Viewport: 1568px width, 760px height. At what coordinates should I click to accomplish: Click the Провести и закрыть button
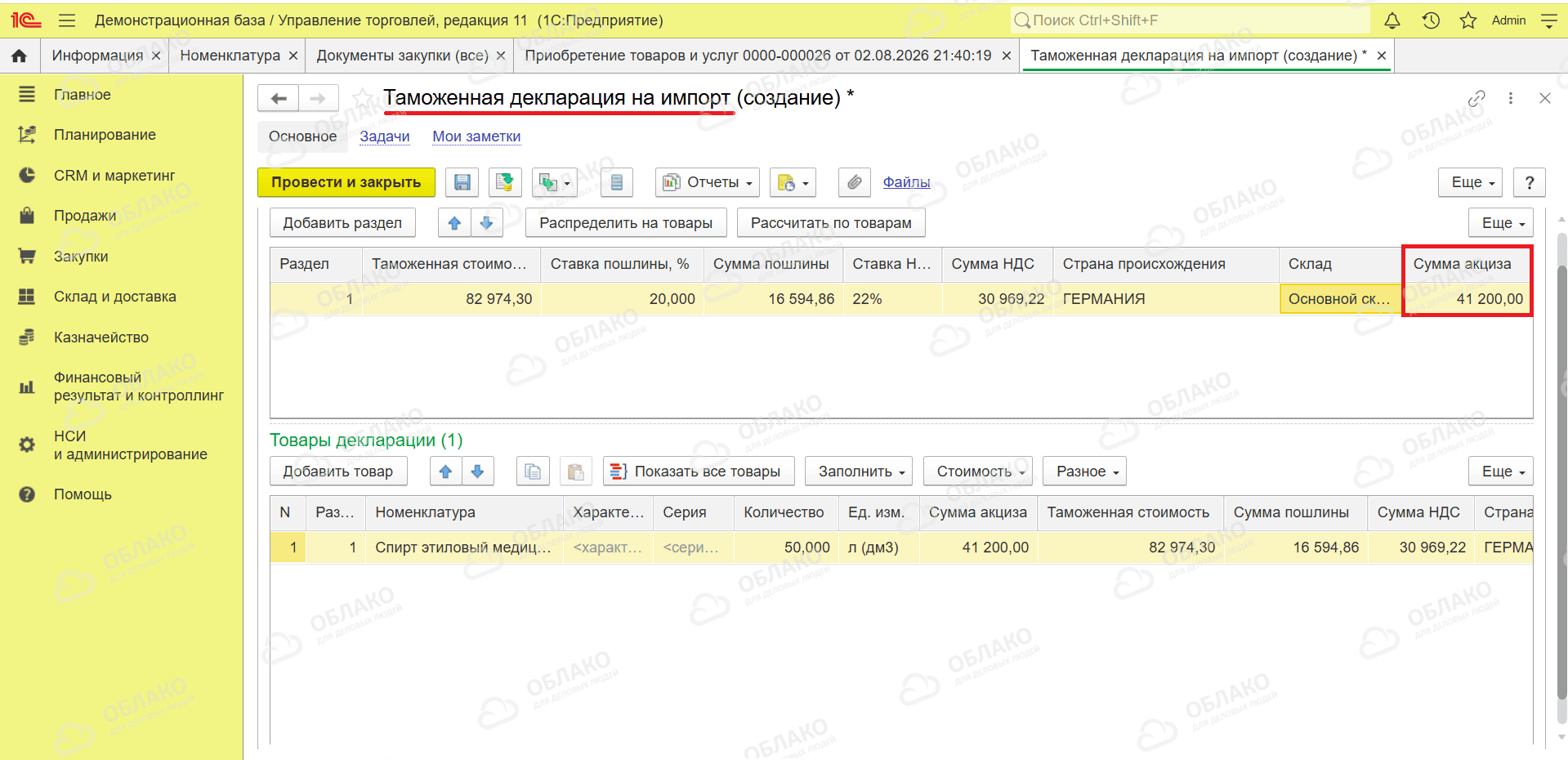pos(346,182)
